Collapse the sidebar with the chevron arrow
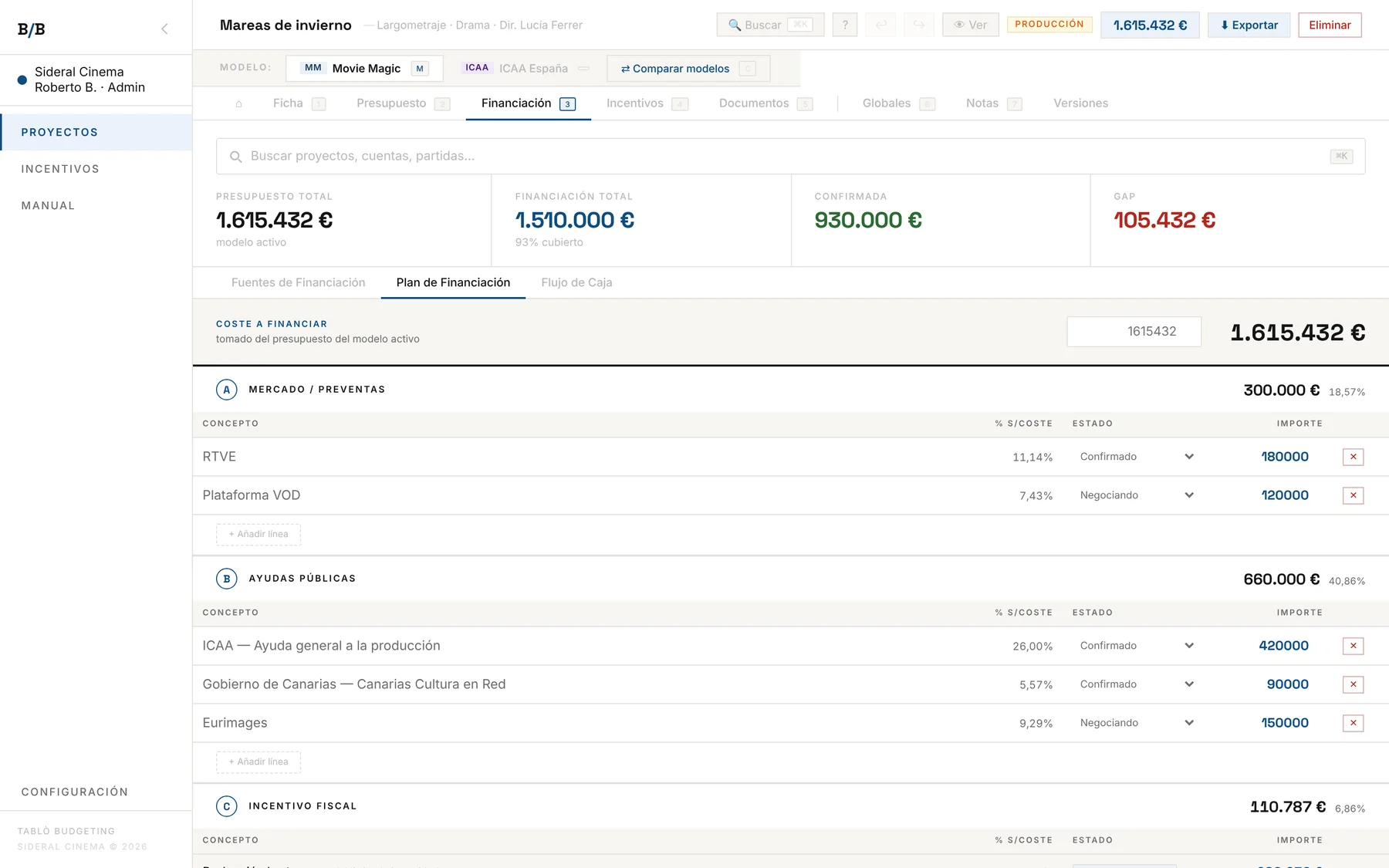Screen dimensions: 1389x868 point(164,29)
